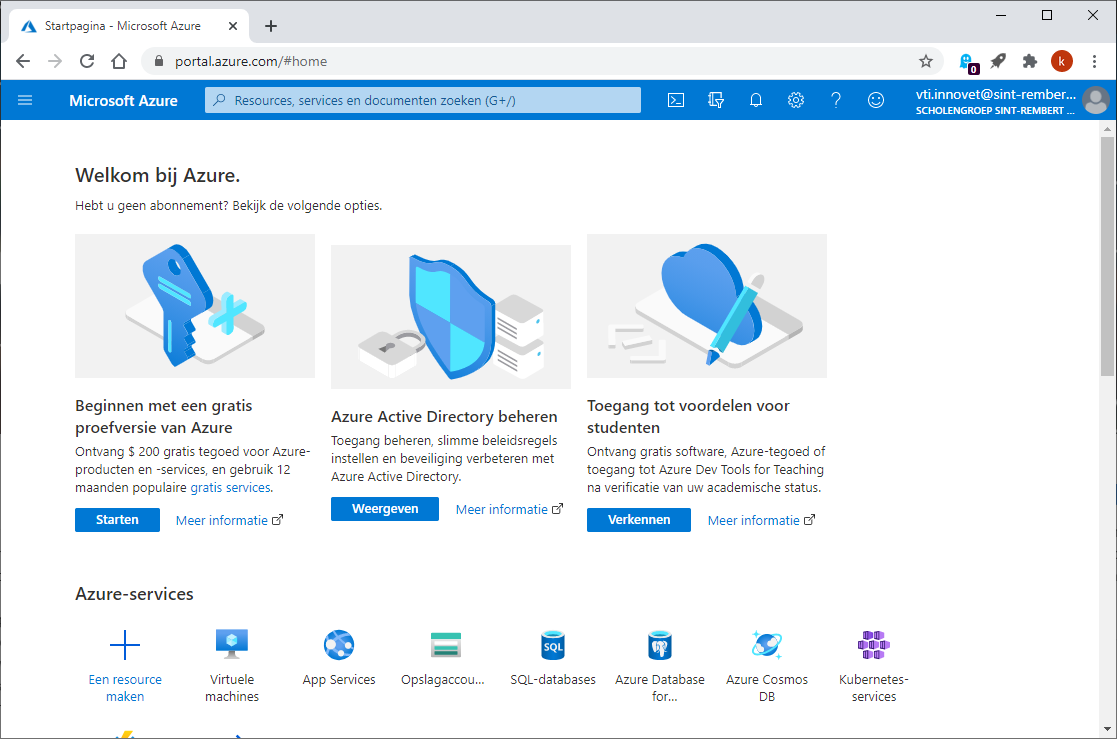Open the Help question mark icon
1117x739 pixels.
click(x=836, y=100)
